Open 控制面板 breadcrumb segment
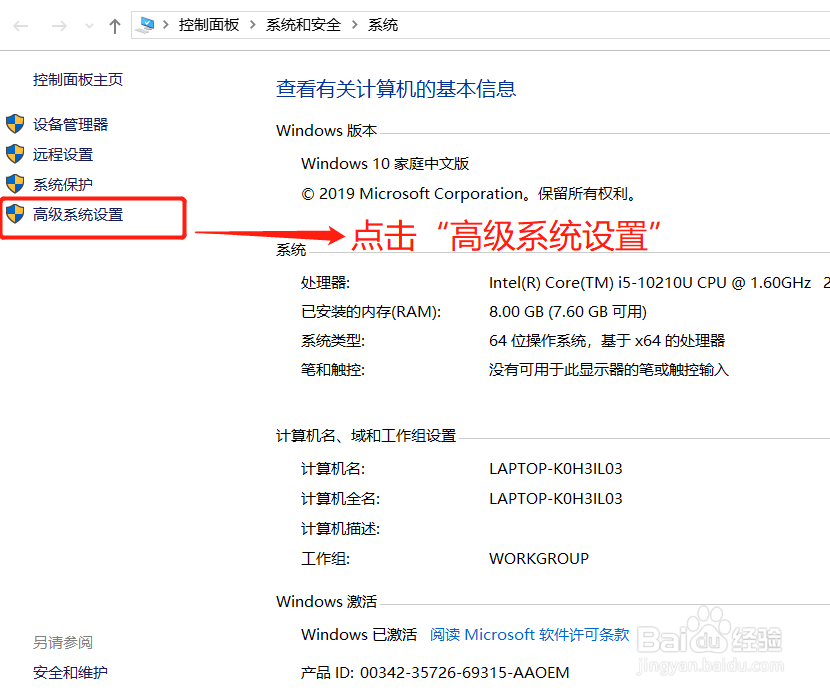Viewport: 830px width, 694px height. click(x=209, y=25)
